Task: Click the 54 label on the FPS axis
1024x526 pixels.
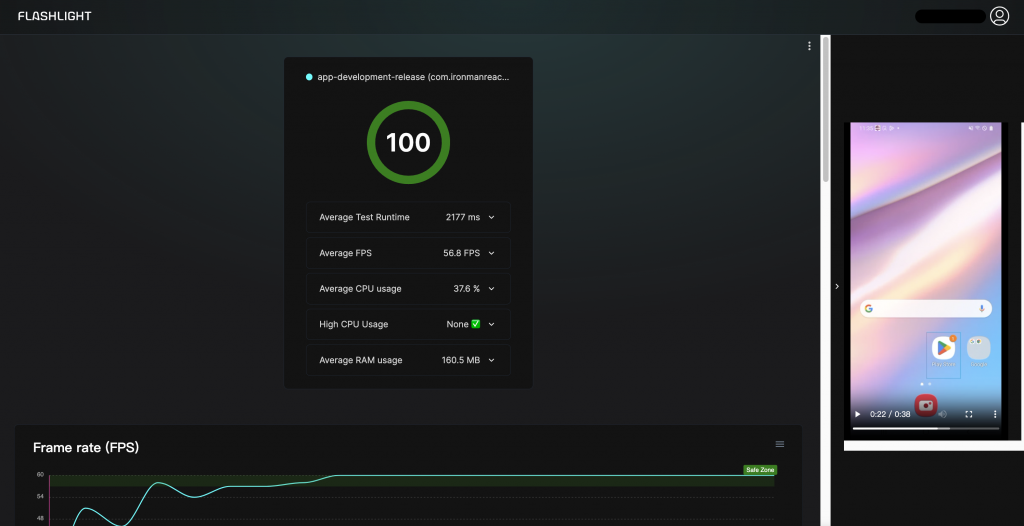Action: click(x=40, y=497)
